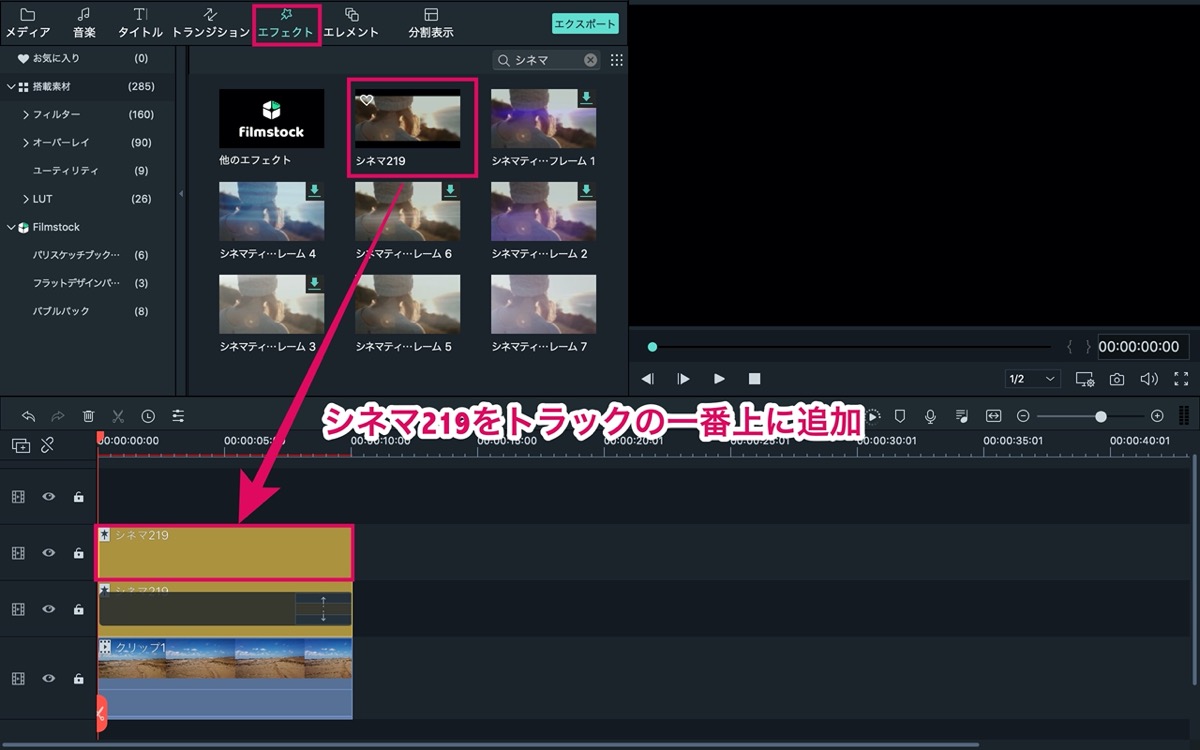Favorite シネマ219 with the heart icon
Screen dimensions: 1200x750
tap(367, 100)
